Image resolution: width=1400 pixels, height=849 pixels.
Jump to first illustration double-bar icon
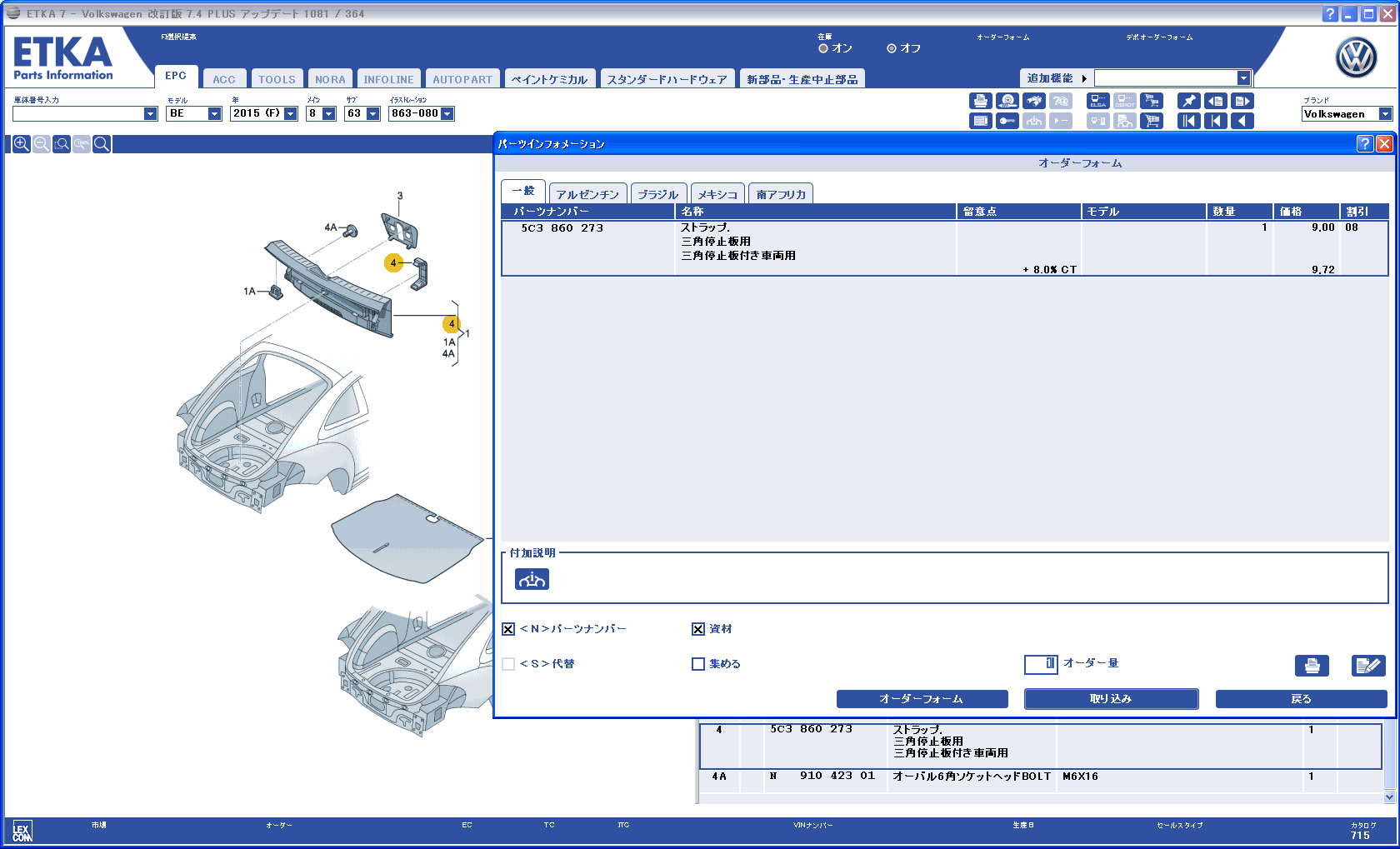1189,121
